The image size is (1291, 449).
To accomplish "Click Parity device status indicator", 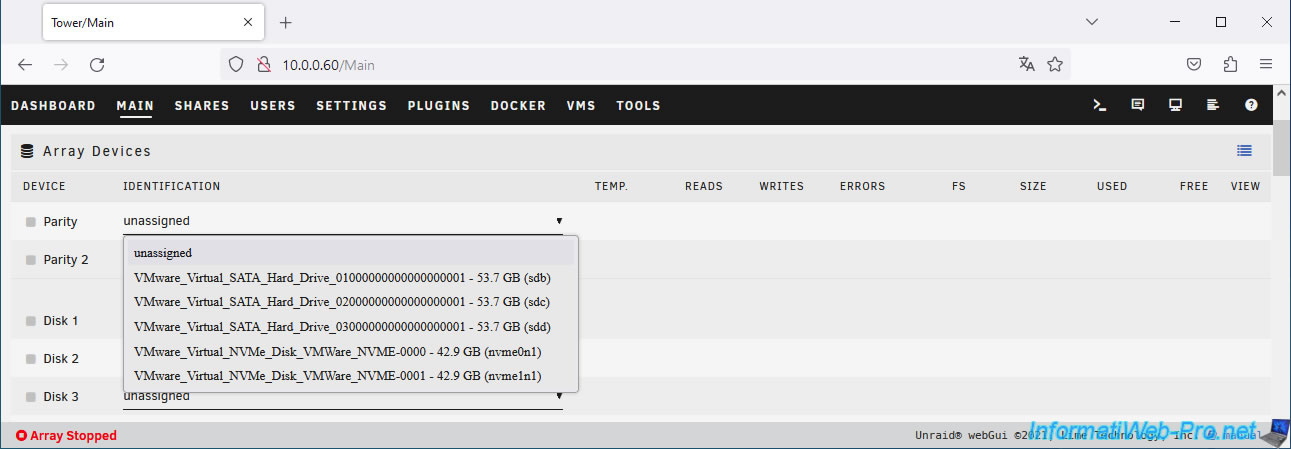I will [x=30, y=222].
